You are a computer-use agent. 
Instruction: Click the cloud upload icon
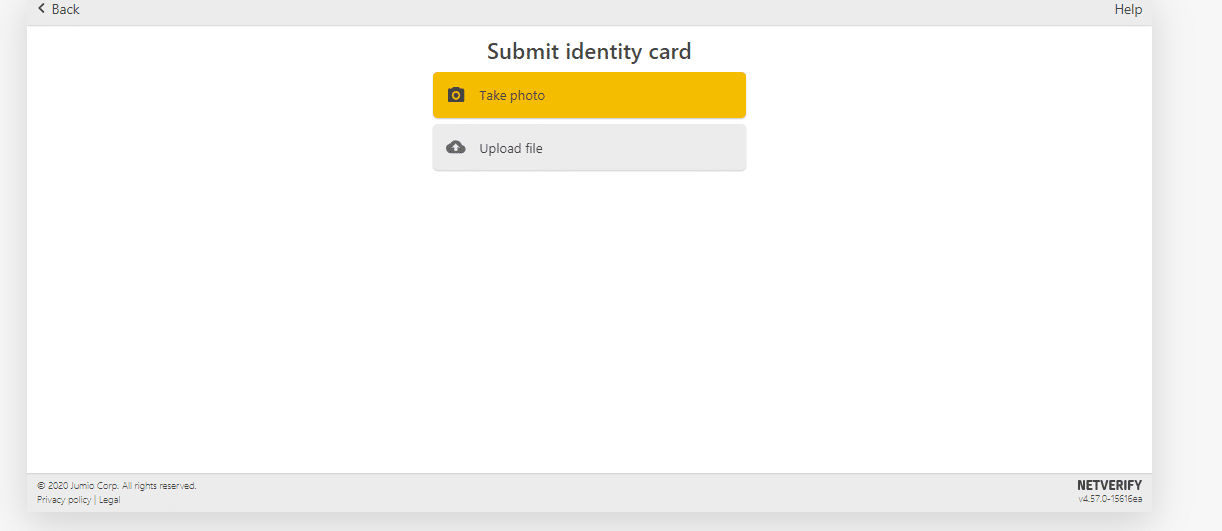(x=456, y=147)
